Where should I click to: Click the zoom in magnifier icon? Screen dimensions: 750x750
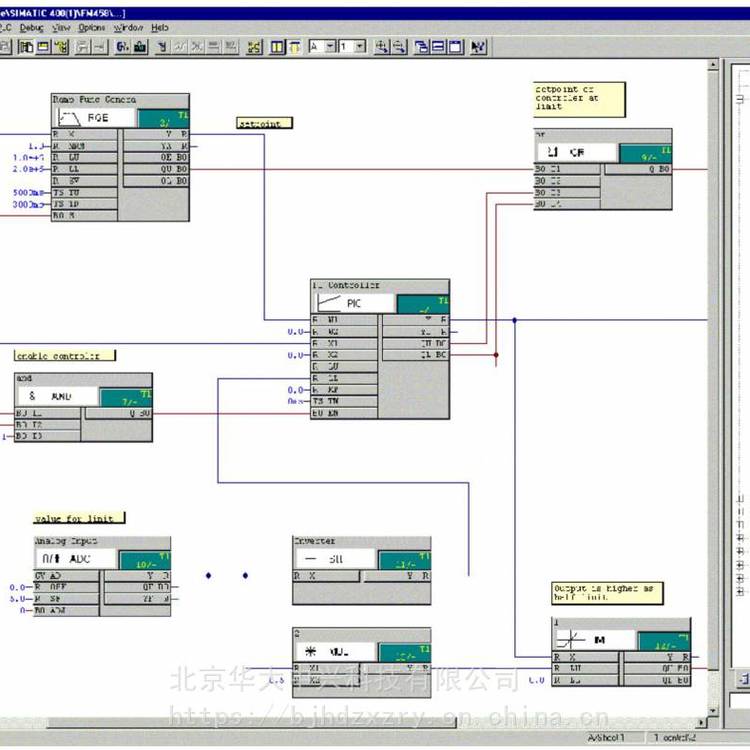381,47
